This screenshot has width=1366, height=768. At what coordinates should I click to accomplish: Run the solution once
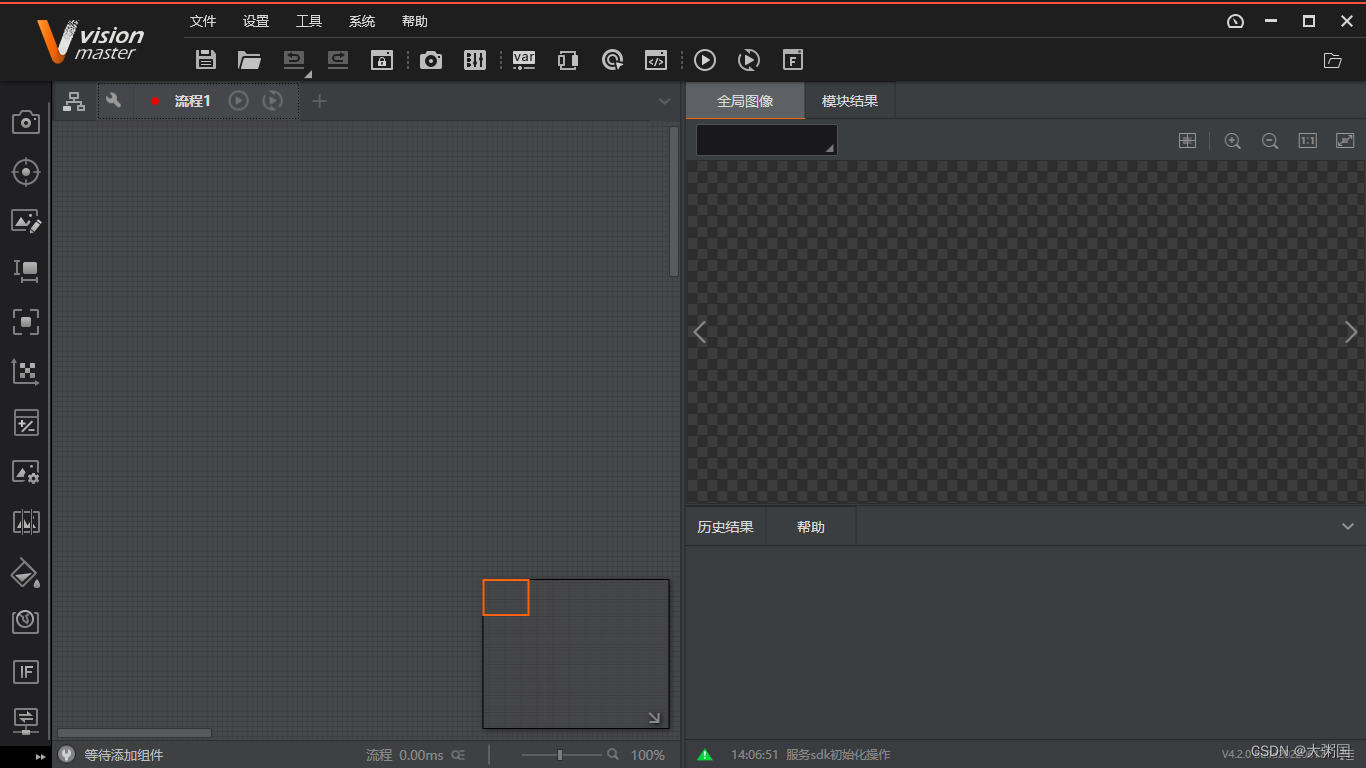[x=705, y=60]
